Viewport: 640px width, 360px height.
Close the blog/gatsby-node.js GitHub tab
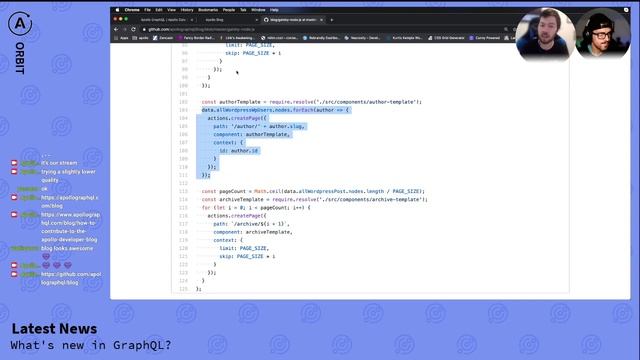coord(321,20)
